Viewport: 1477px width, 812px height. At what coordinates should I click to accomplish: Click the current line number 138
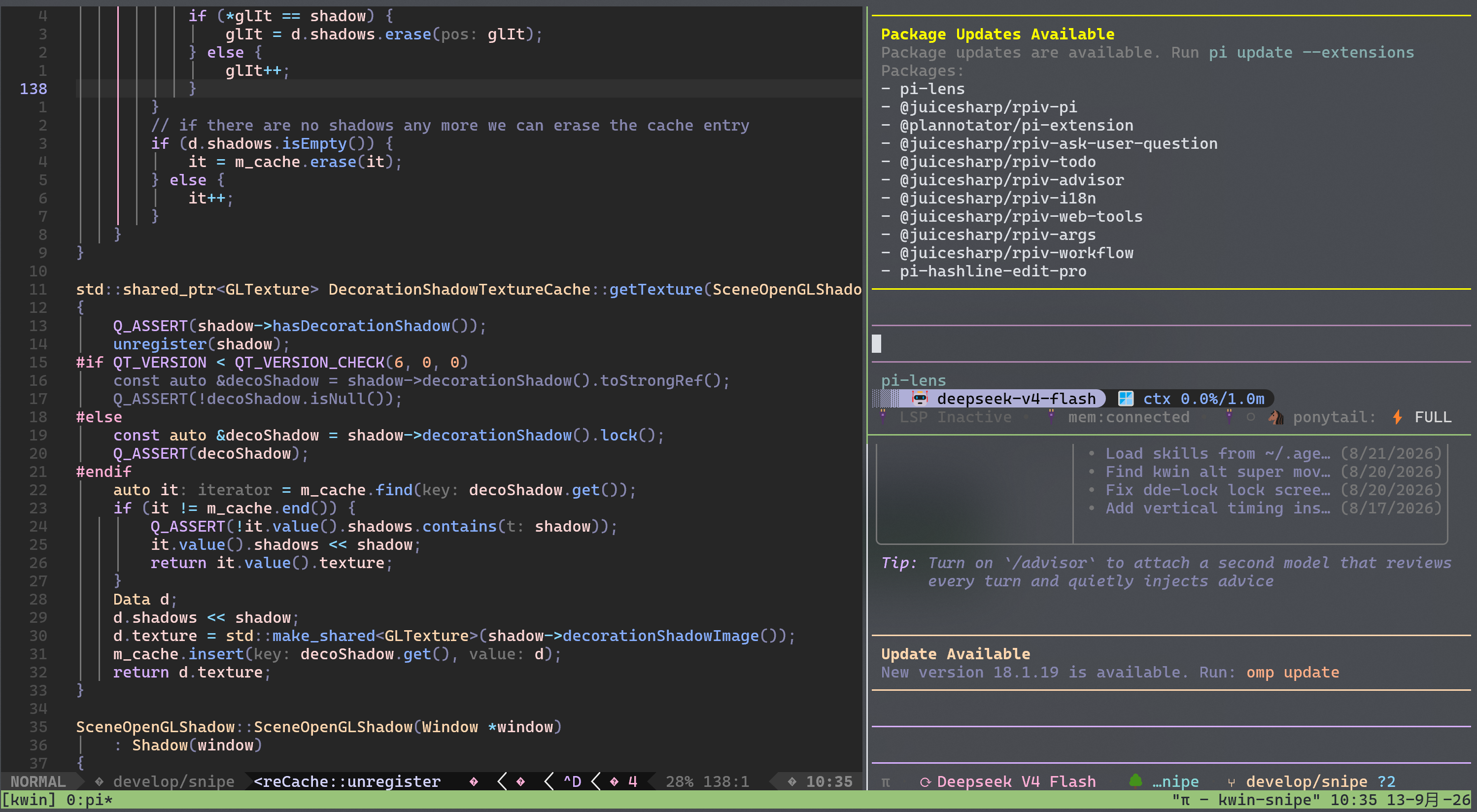(33, 89)
